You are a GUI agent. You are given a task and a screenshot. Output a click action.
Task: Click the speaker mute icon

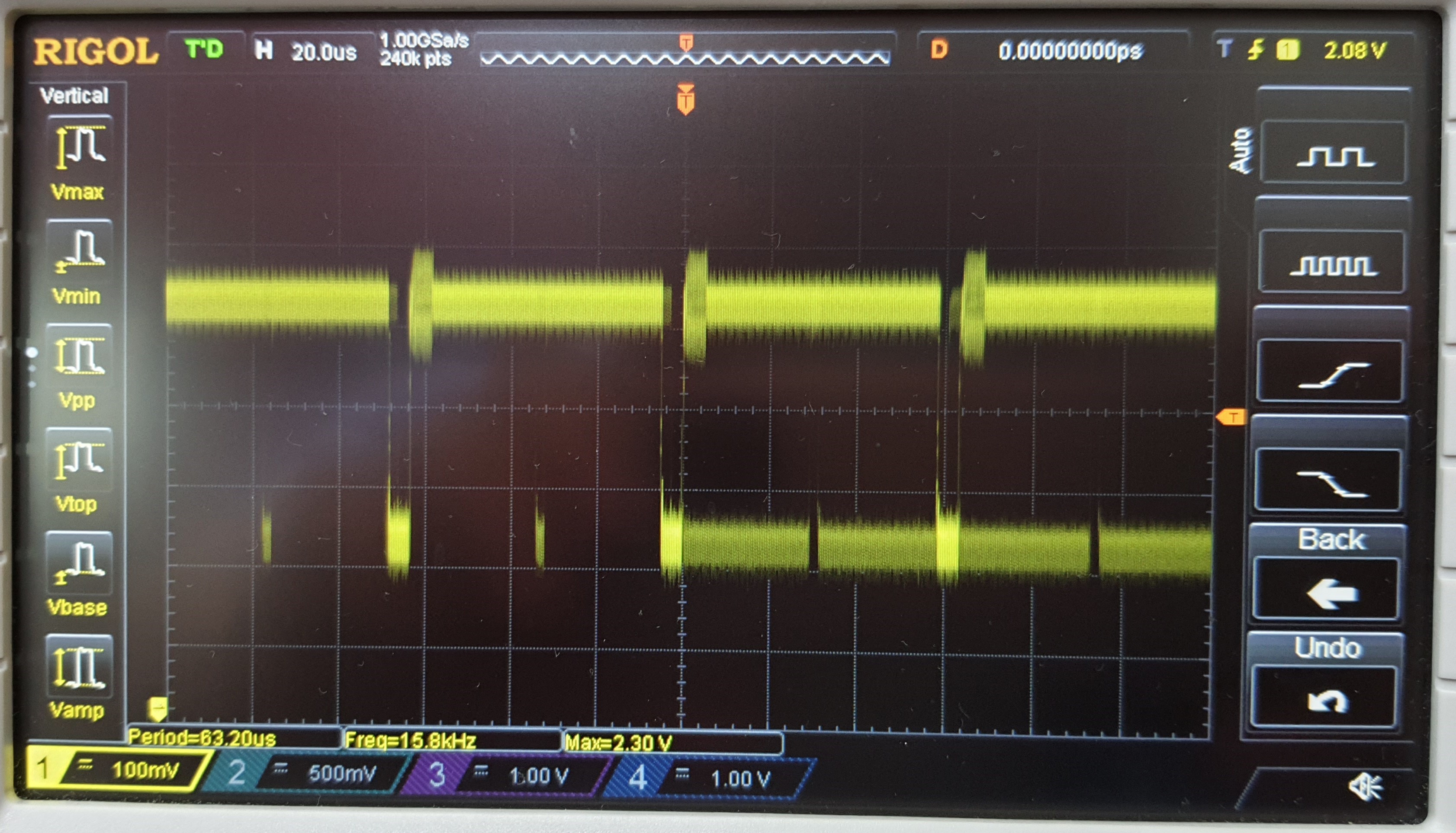[x=1367, y=787]
